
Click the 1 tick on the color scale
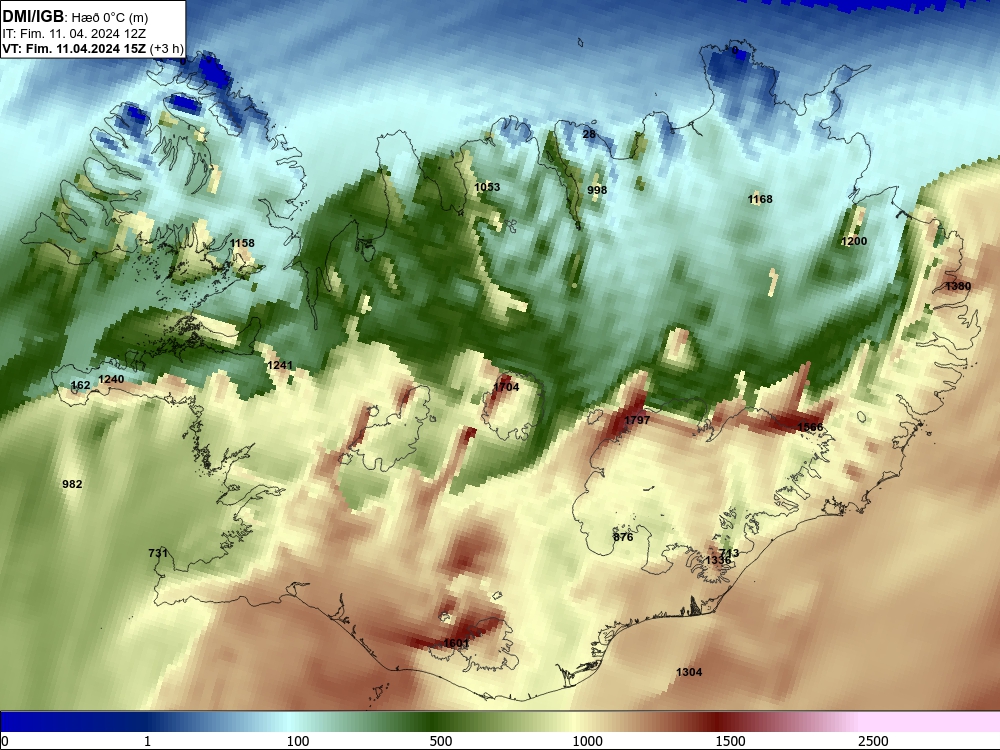click(x=147, y=741)
